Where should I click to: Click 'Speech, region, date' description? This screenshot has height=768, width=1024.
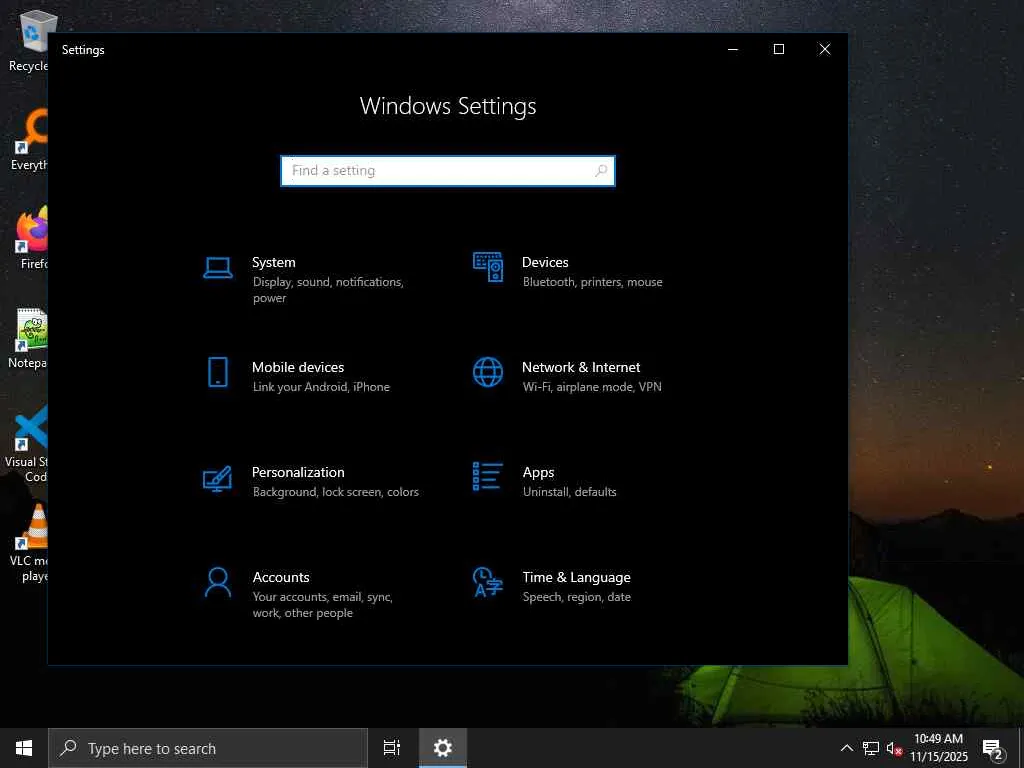(x=577, y=597)
